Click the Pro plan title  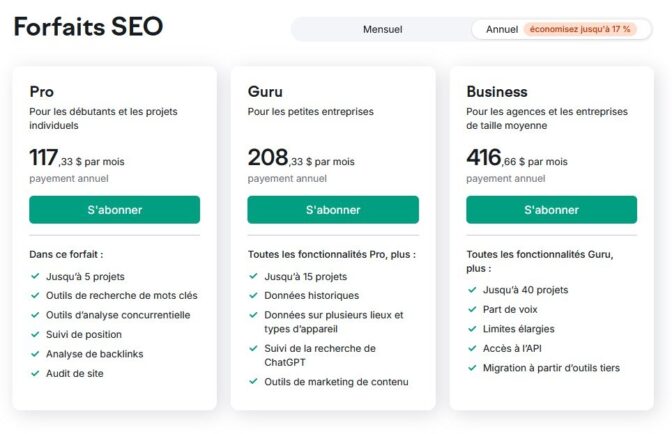click(42, 92)
